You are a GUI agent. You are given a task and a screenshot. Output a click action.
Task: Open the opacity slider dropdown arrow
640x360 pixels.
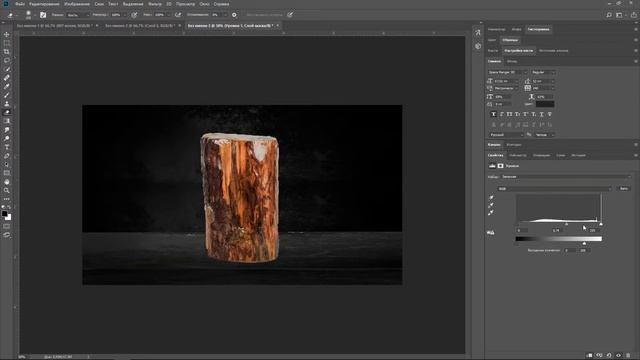124,15
